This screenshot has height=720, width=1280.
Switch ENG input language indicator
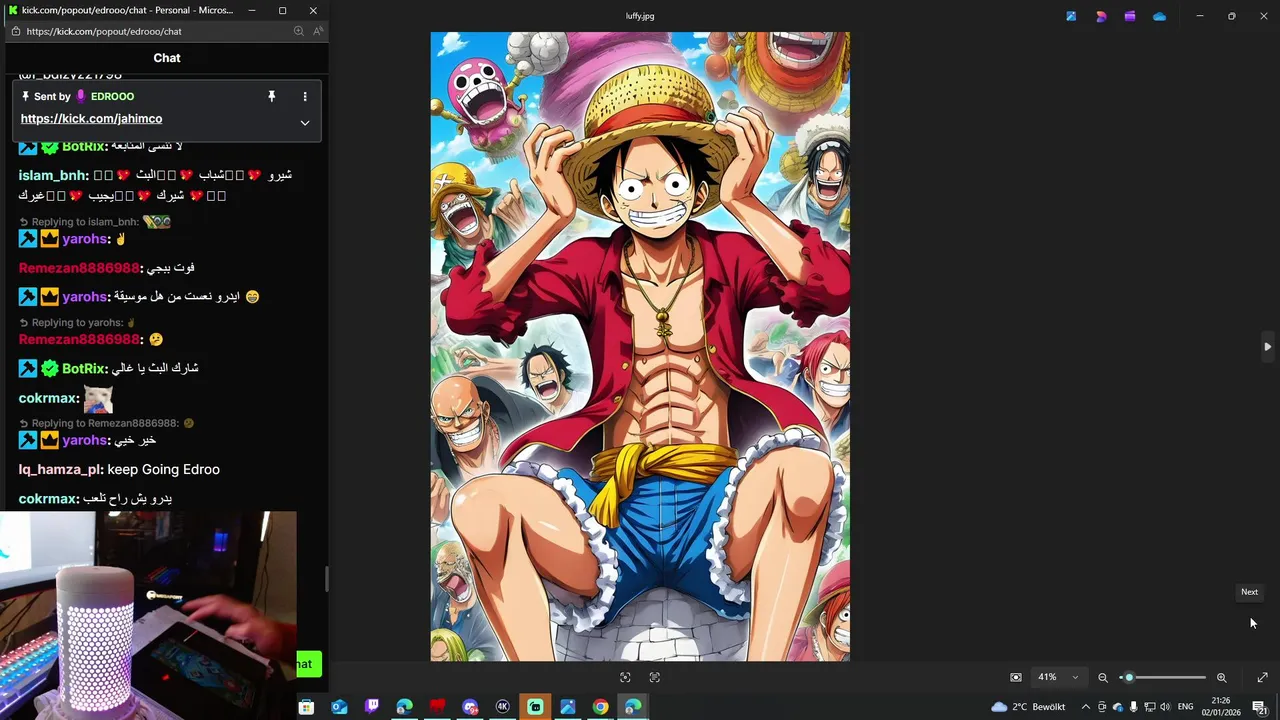1186,707
